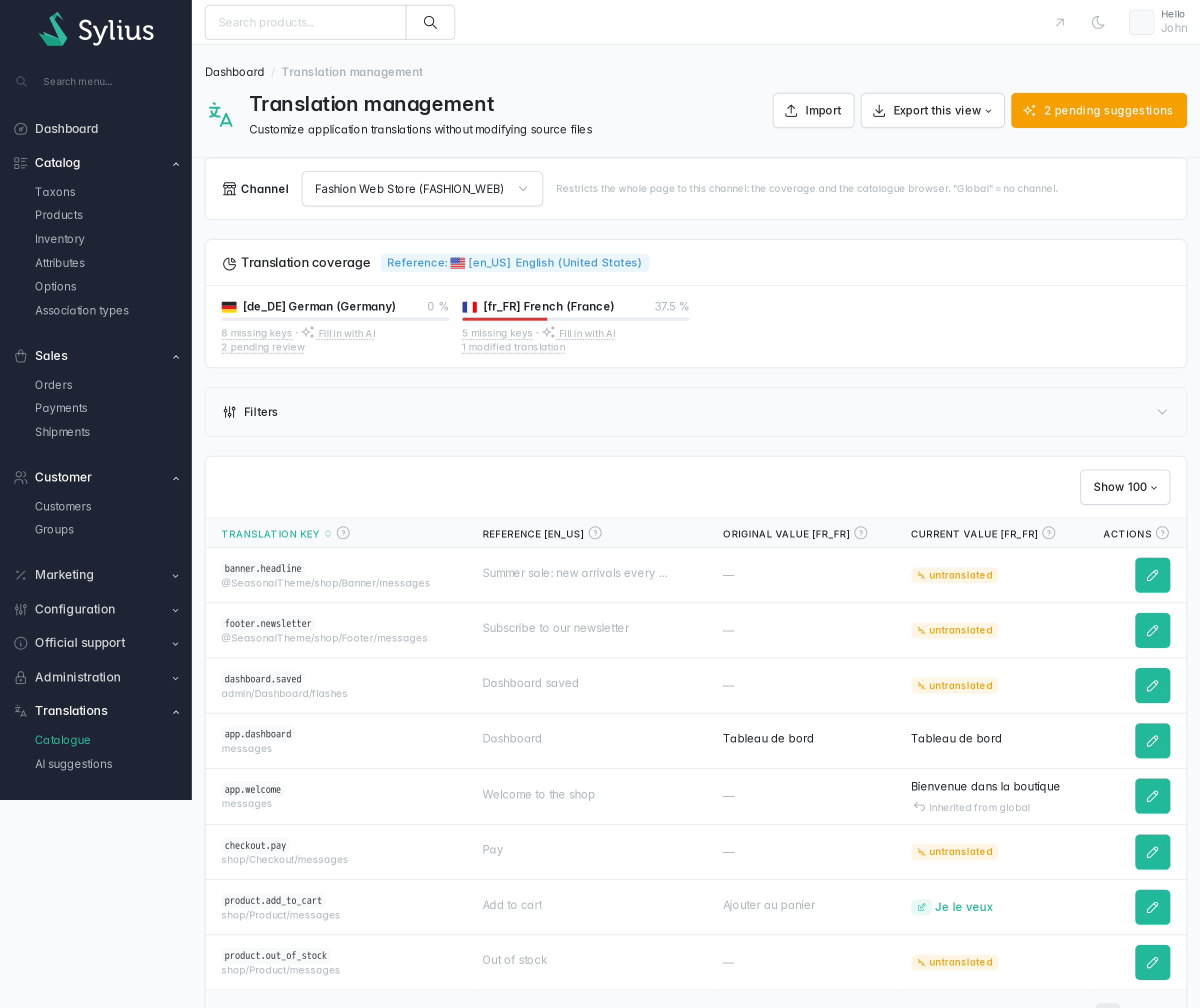Show help for Actions column
The width and height of the screenshot is (1200, 1008).
coord(1162,532)
